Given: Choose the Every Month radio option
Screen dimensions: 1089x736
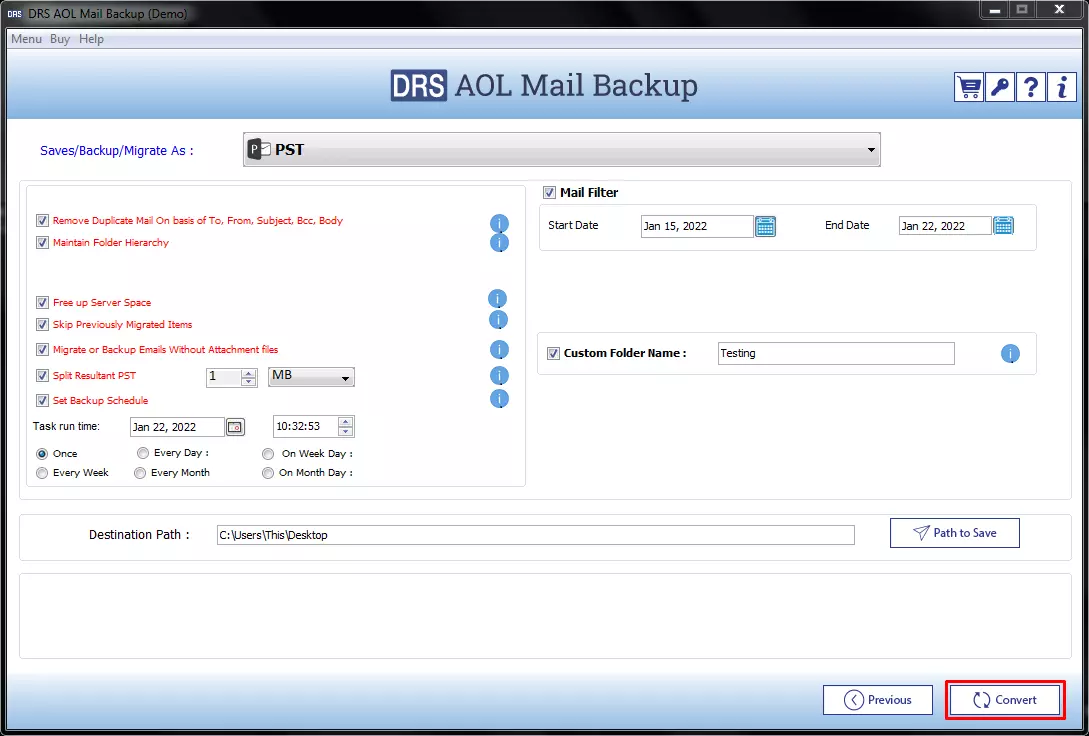Looking at the screenshot, I should tap(140, 473).
